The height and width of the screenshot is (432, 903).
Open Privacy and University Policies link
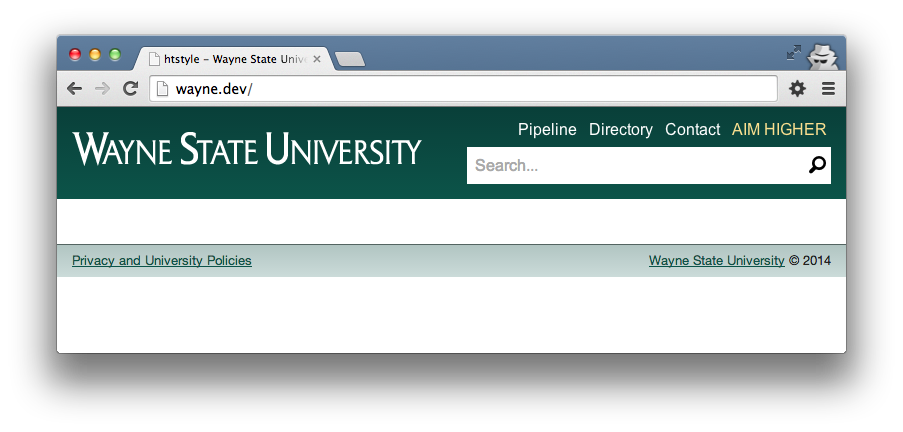click(162, 261)
